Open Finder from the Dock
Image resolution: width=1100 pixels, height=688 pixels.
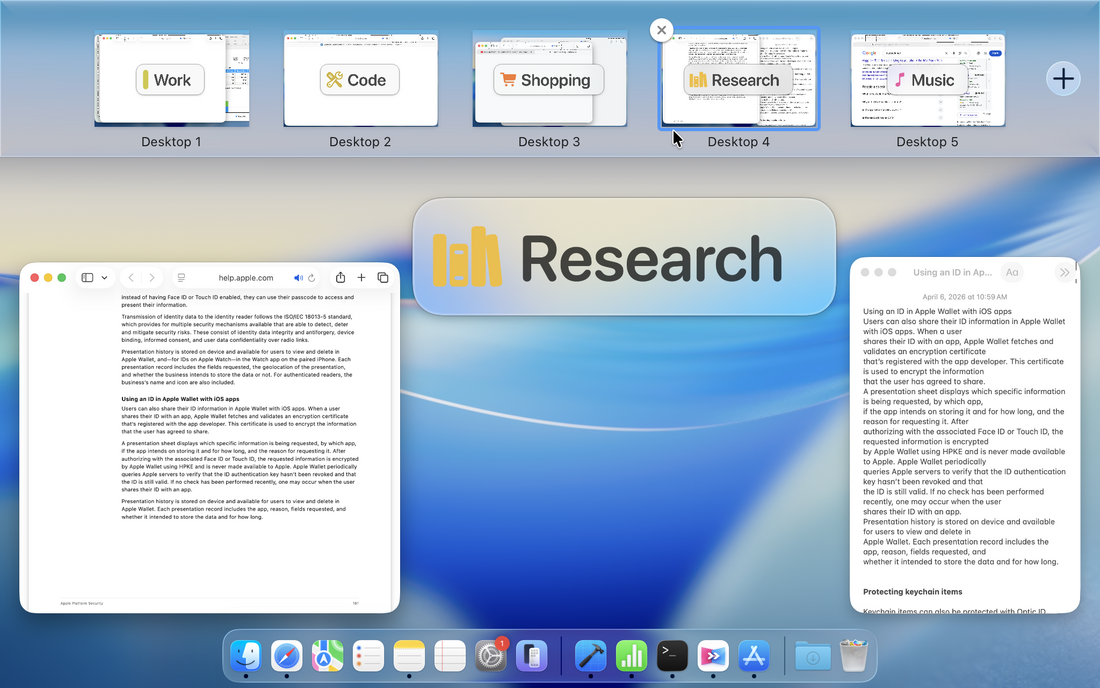pos(246,656)
